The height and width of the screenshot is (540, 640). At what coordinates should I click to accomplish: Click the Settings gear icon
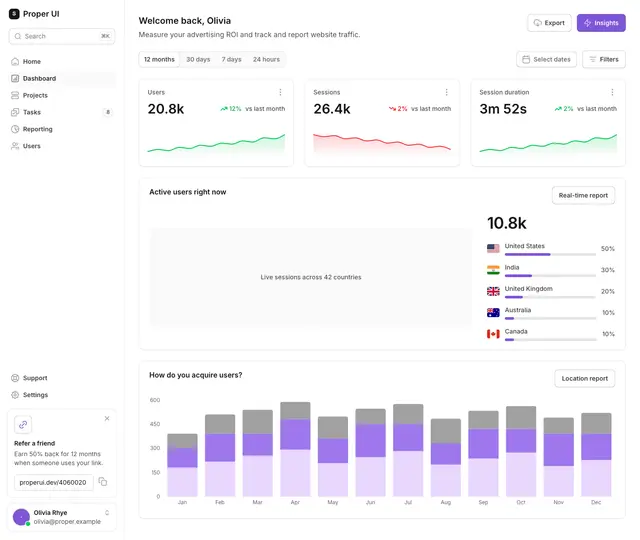pyautogui.click(x=15, y=395)
